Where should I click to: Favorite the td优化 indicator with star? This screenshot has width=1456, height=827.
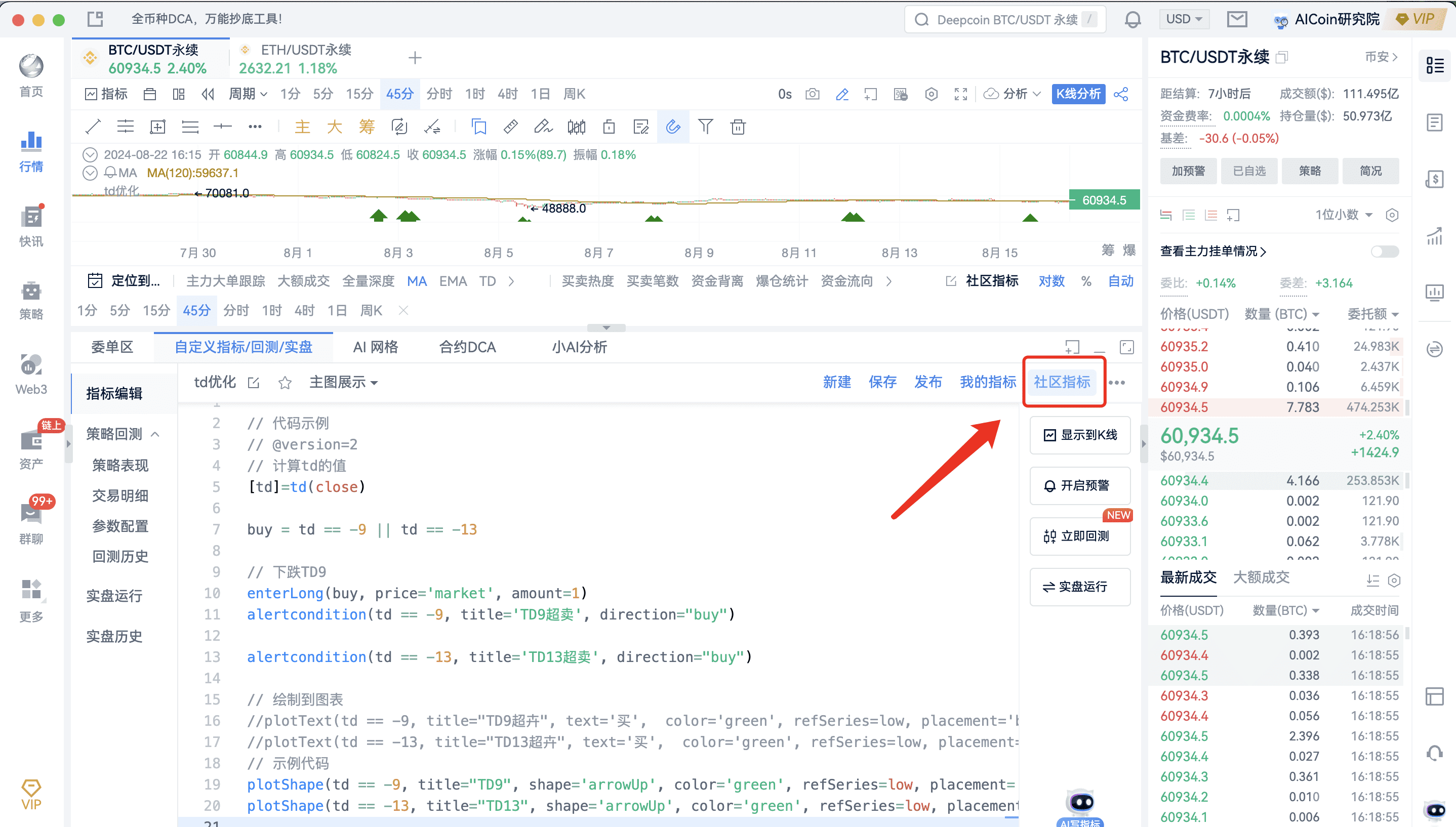[285, 383]
